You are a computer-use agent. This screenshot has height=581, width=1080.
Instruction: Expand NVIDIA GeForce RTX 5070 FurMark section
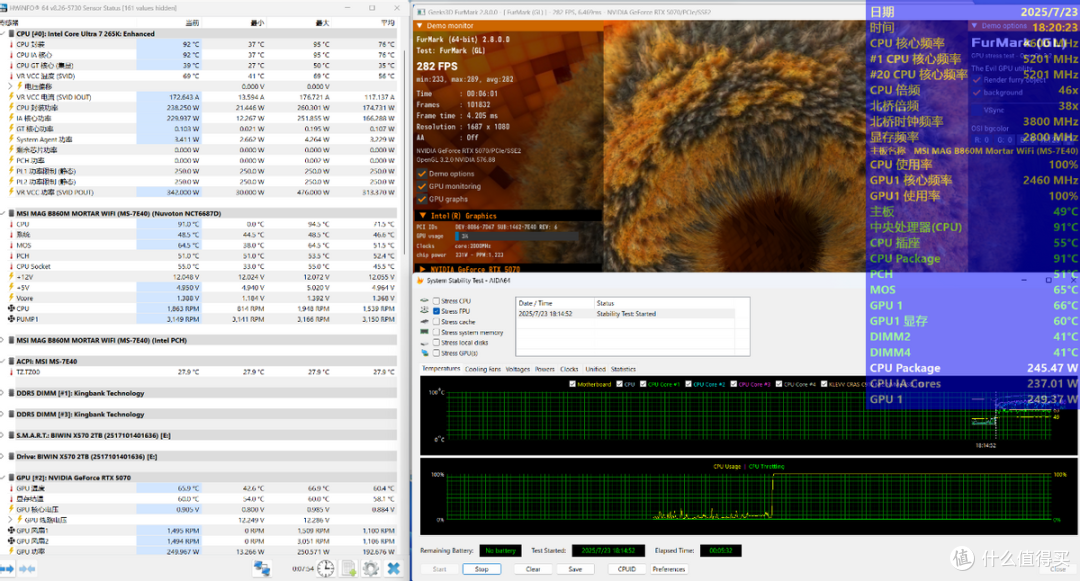pos(422,268)
